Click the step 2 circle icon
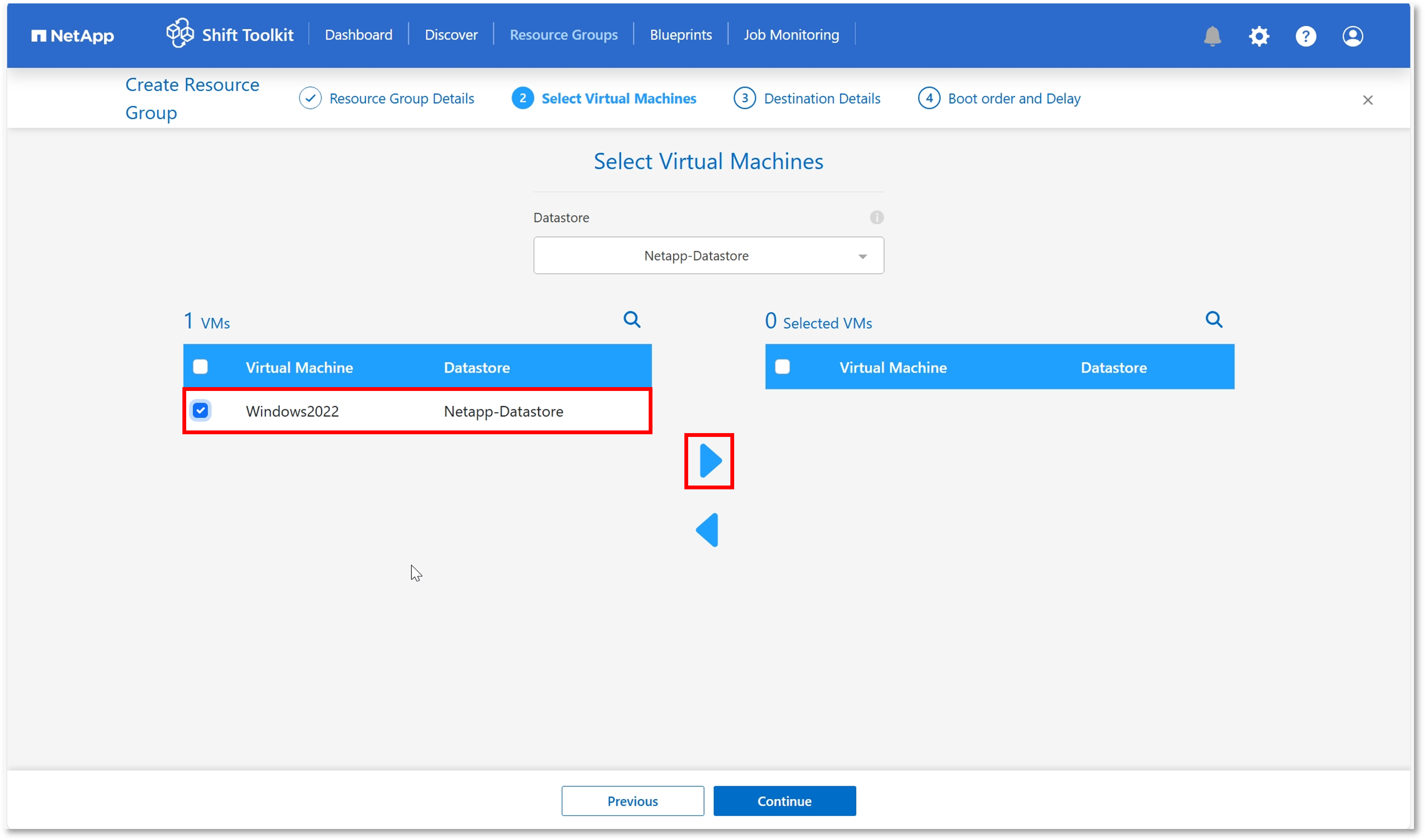This screenshot has height=840, width=1425. pos(522,98)
